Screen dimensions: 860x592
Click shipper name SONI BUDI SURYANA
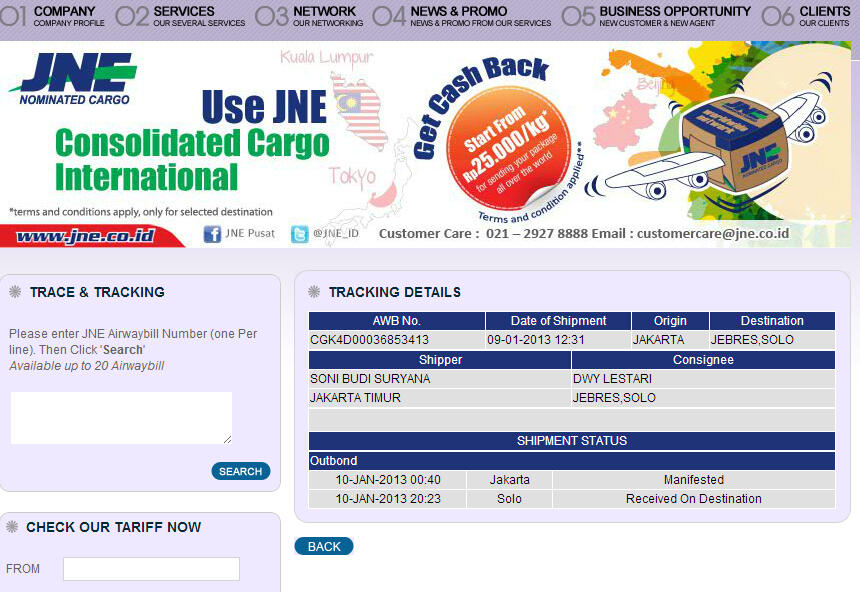370,379
